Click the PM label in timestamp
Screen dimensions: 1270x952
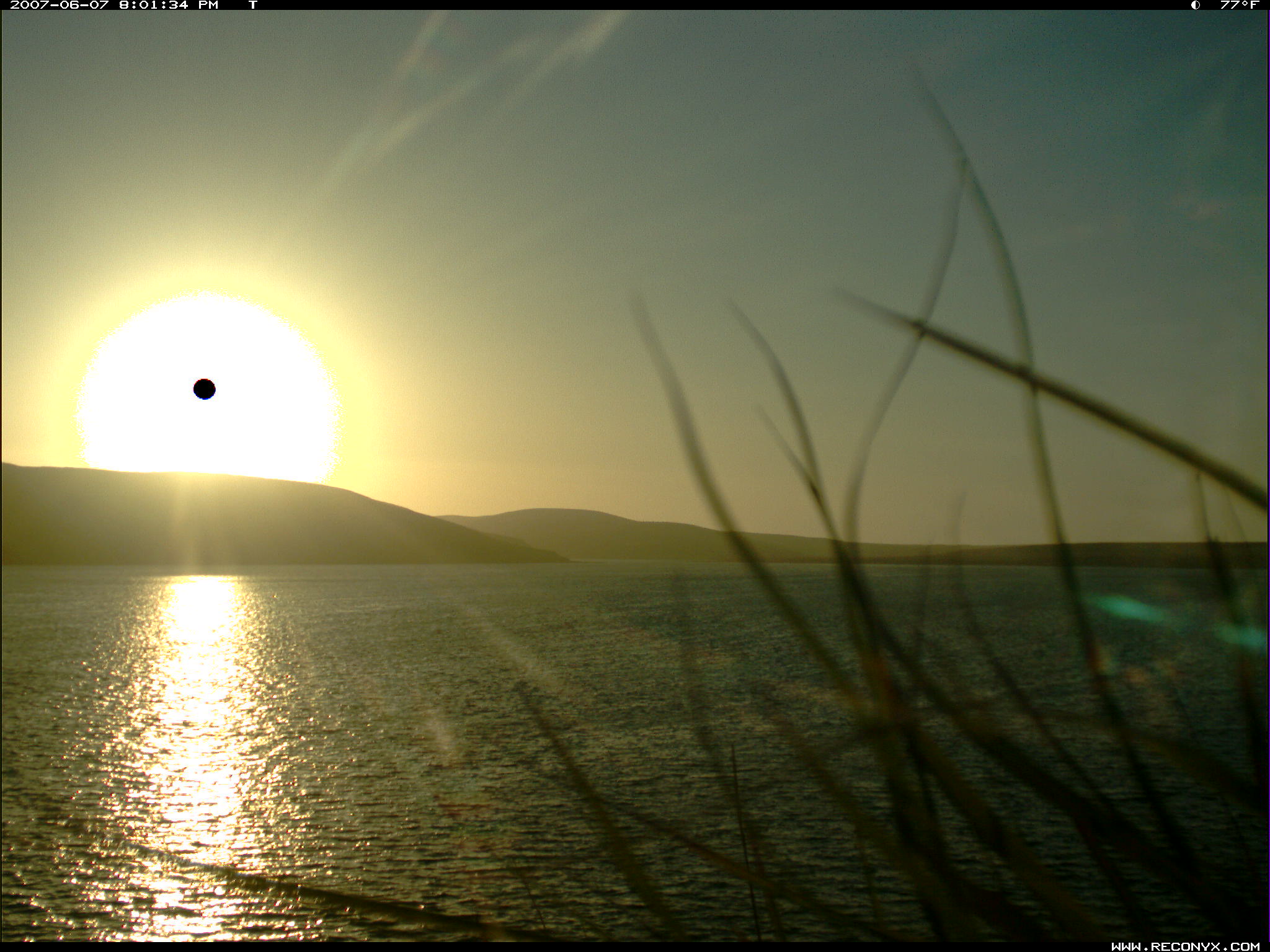click(x=208, y=5)
